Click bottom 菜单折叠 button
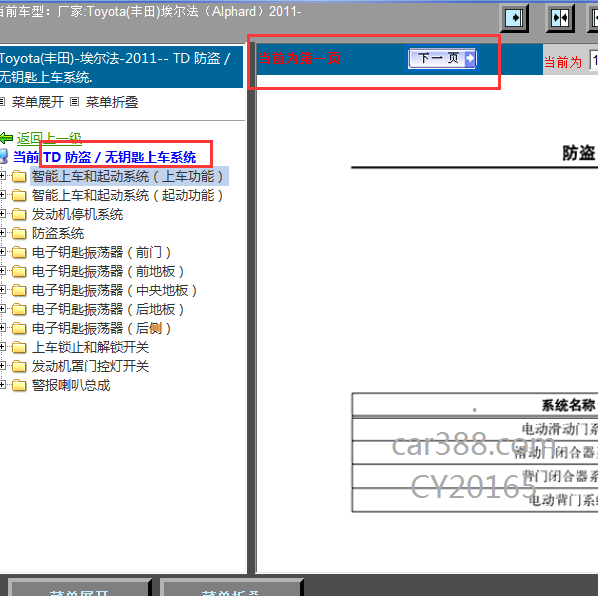The height and width of the screenshot is (596, 598). [x=231, y=588]
